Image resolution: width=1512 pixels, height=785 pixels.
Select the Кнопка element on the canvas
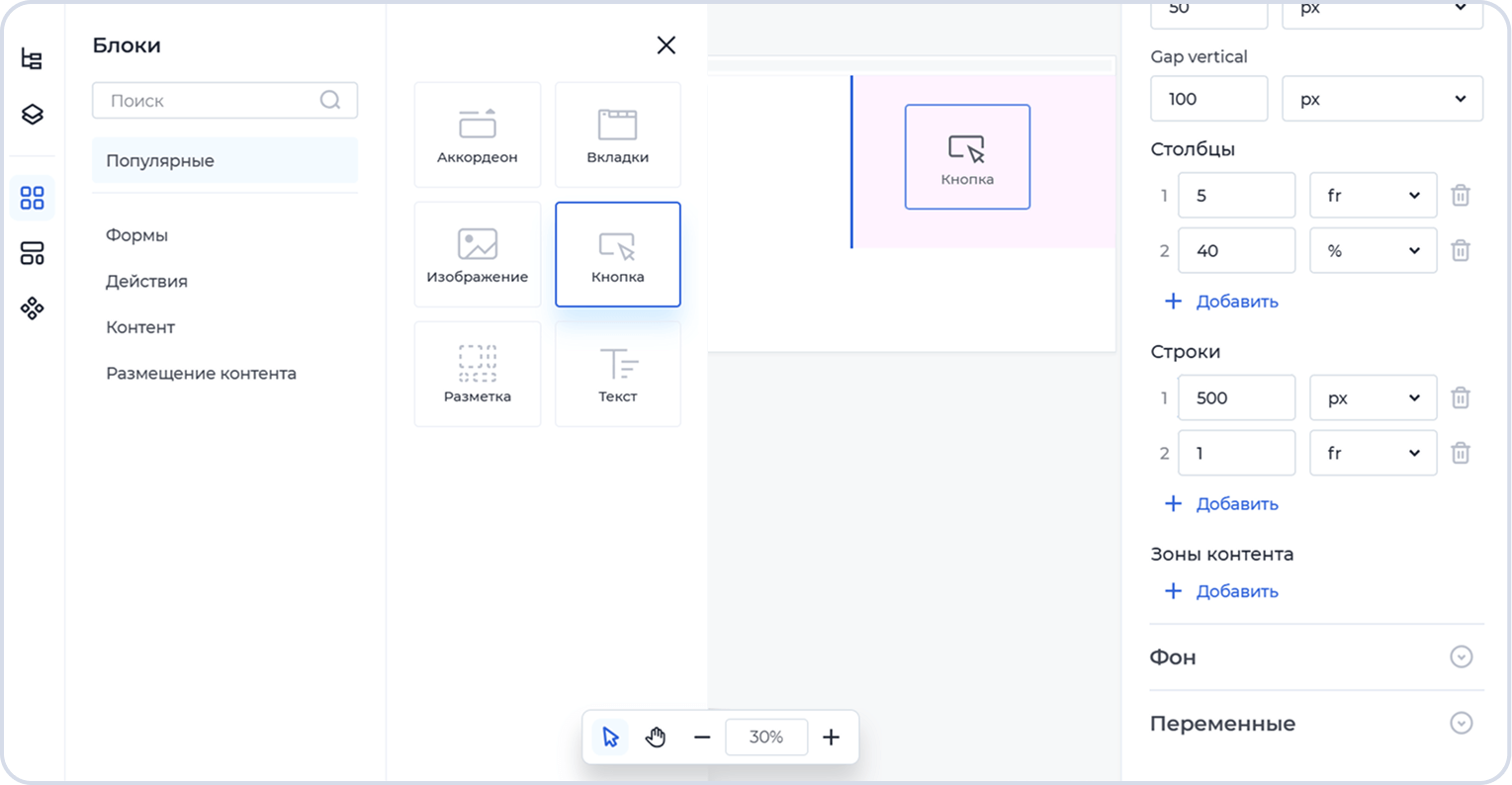coord(967,157)
